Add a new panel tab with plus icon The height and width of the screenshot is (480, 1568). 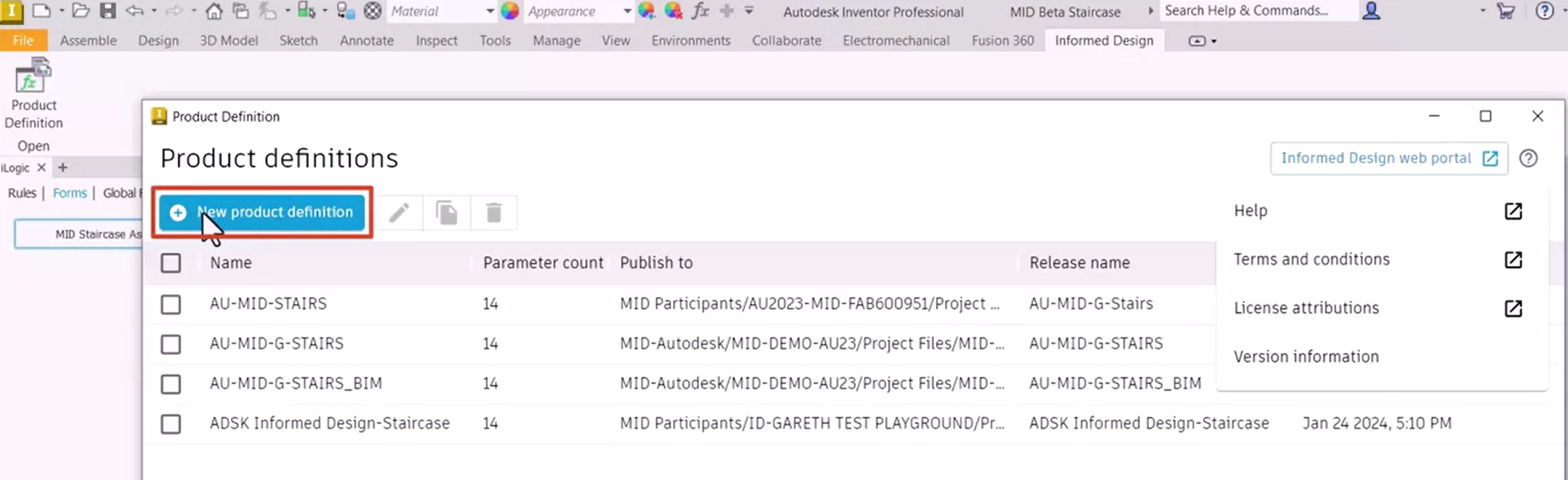point(63,167)
